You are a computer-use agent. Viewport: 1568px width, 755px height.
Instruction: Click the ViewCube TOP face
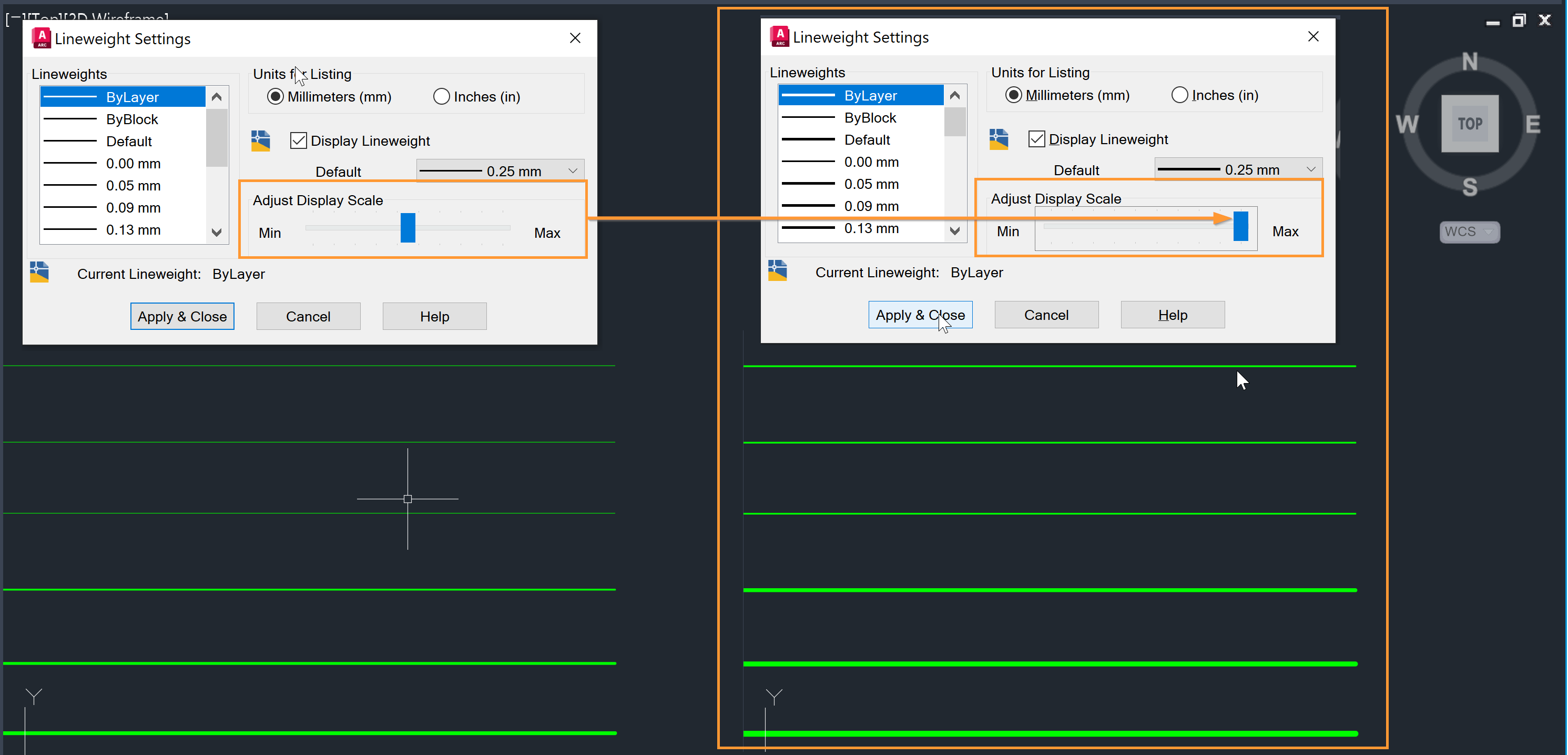pos(1469,124)
